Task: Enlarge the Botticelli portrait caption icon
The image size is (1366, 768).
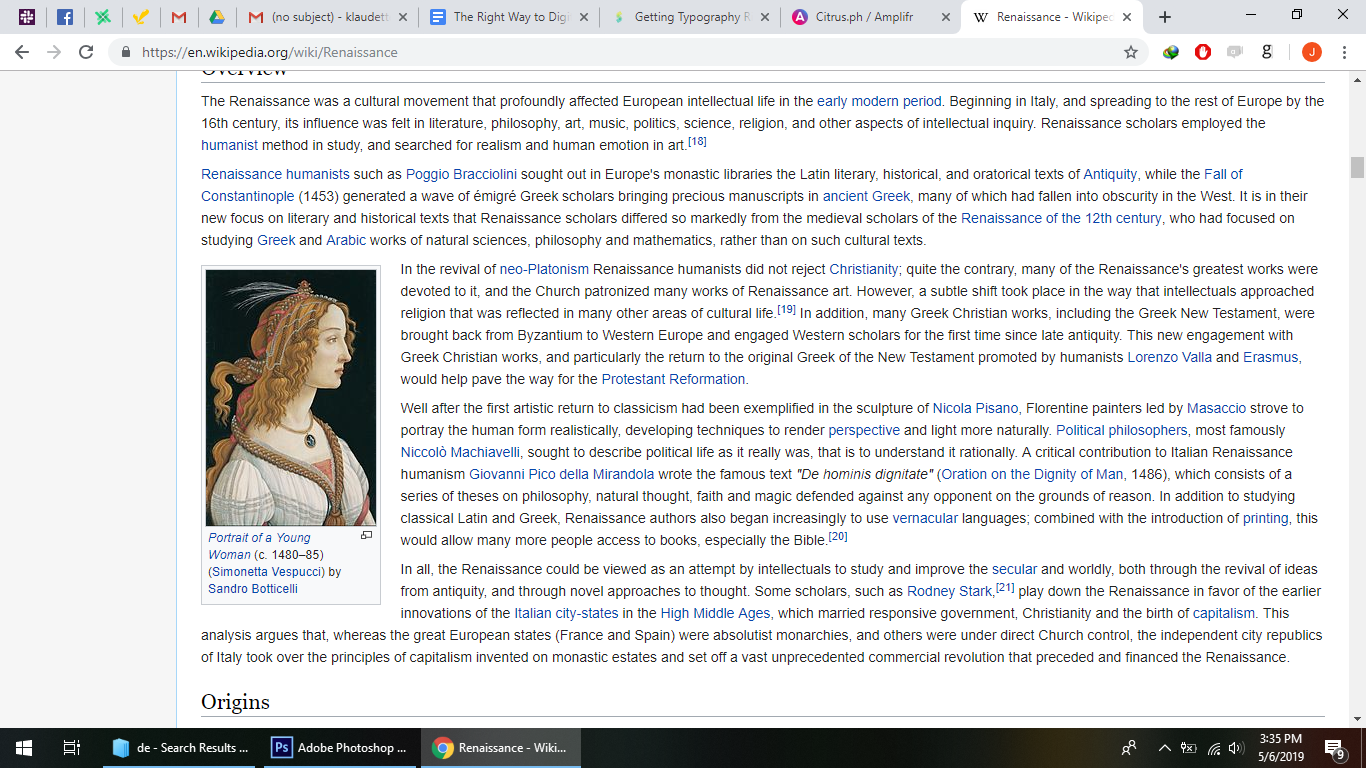Action: [x=366, y=536]
